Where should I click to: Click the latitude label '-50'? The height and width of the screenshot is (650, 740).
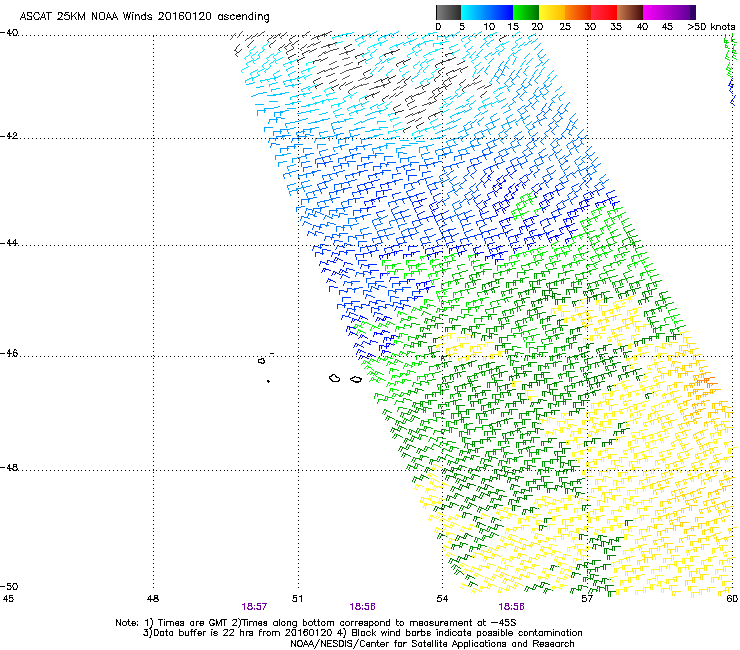coord(9,586)
